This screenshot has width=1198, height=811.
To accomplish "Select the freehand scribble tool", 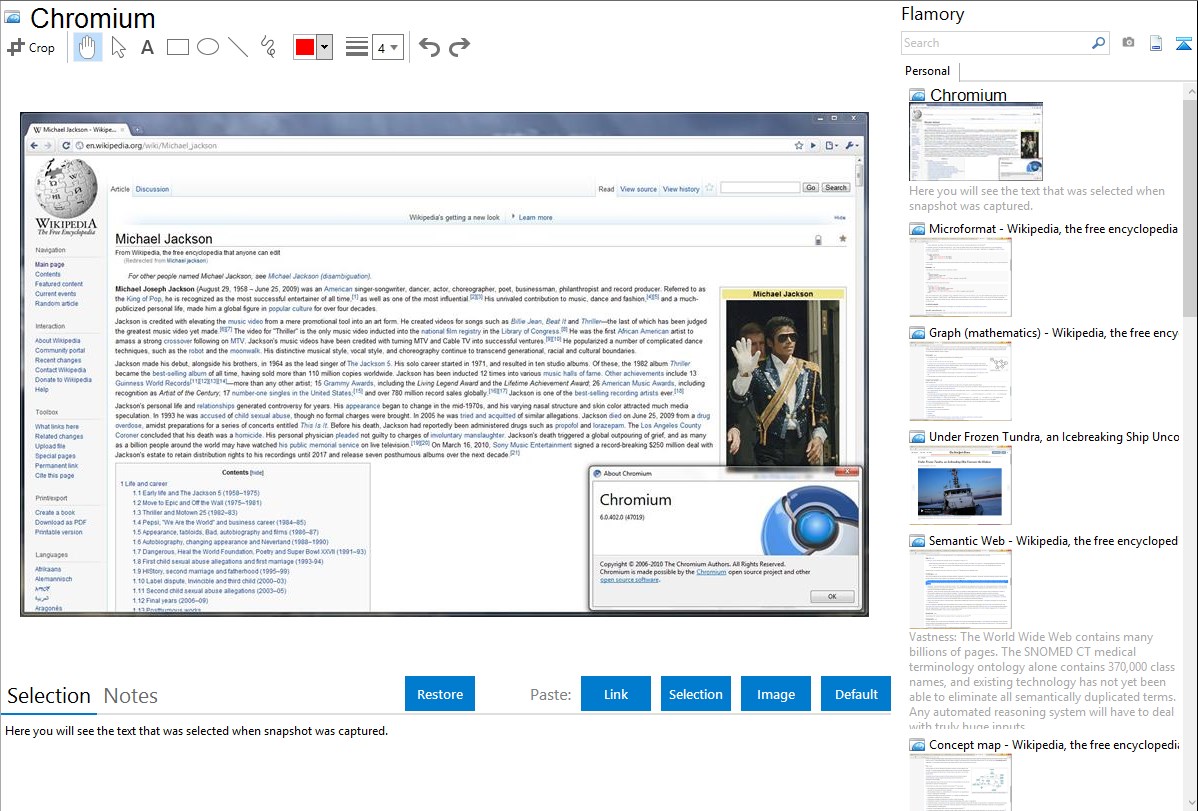I will tap(268, 47).
